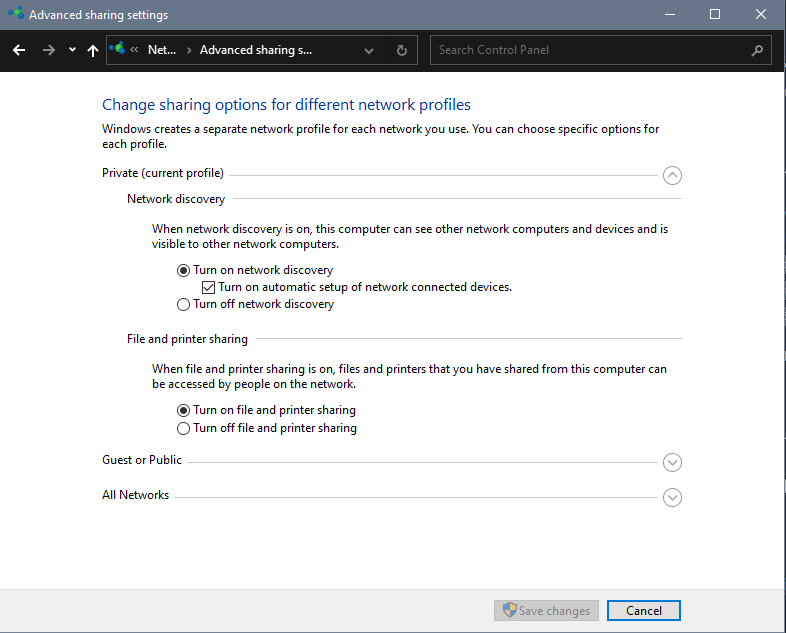The width and height of the screenshot is (786, 633).
Task: Open the recent locations dropdown arrow
Action: click(x=72, y=50)
